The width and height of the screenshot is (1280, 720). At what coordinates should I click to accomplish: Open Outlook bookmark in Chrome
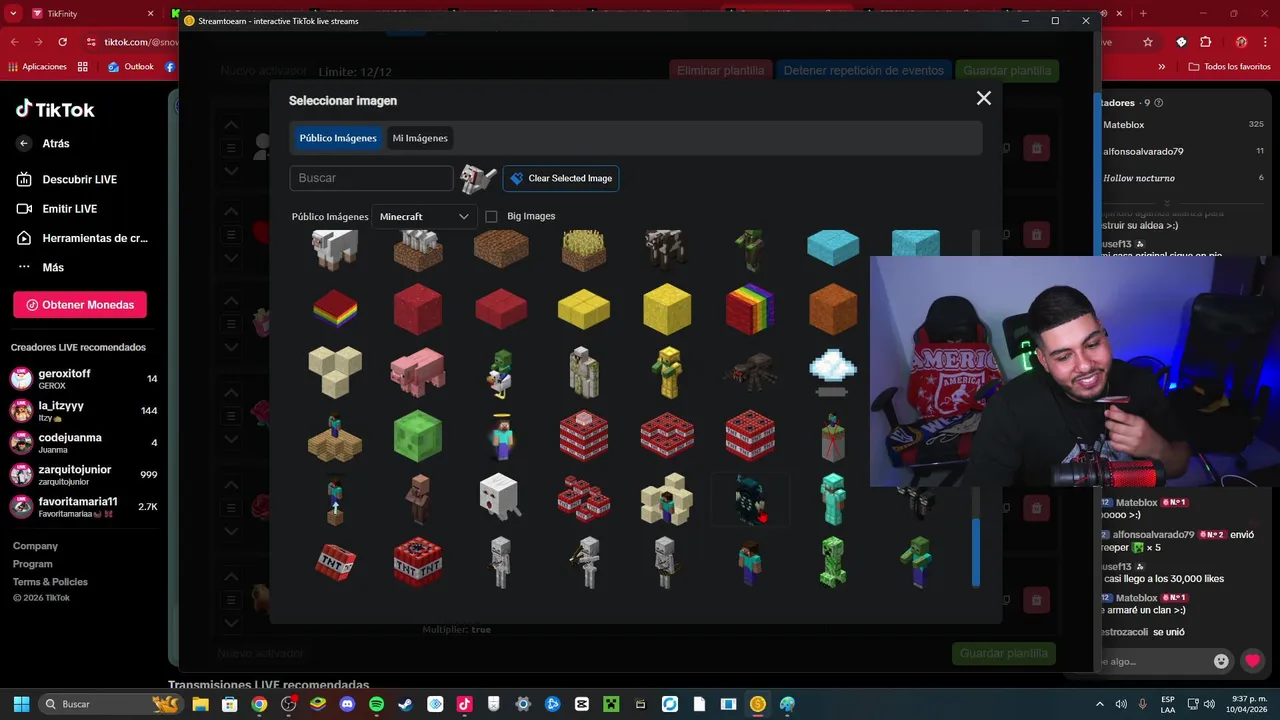131,67
